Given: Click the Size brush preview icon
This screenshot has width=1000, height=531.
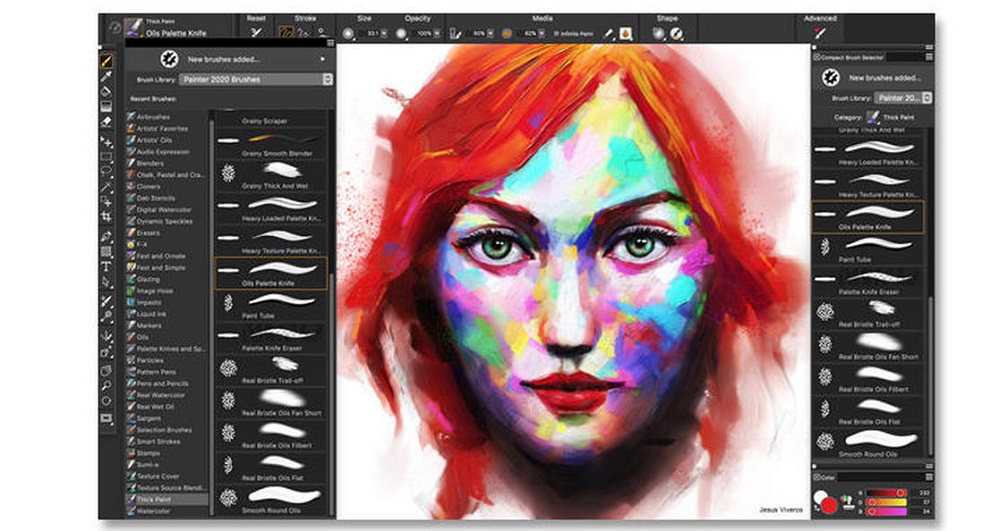Looking at the screenshot, I should [x=348, y=34].
